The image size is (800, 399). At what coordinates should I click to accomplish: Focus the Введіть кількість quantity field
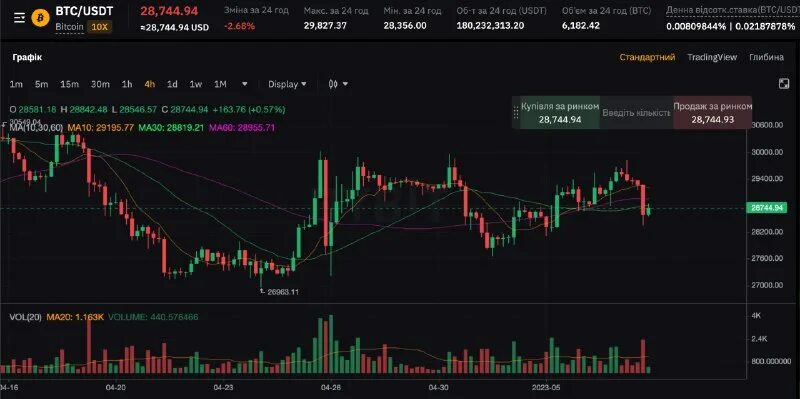(x=636, y=113)
